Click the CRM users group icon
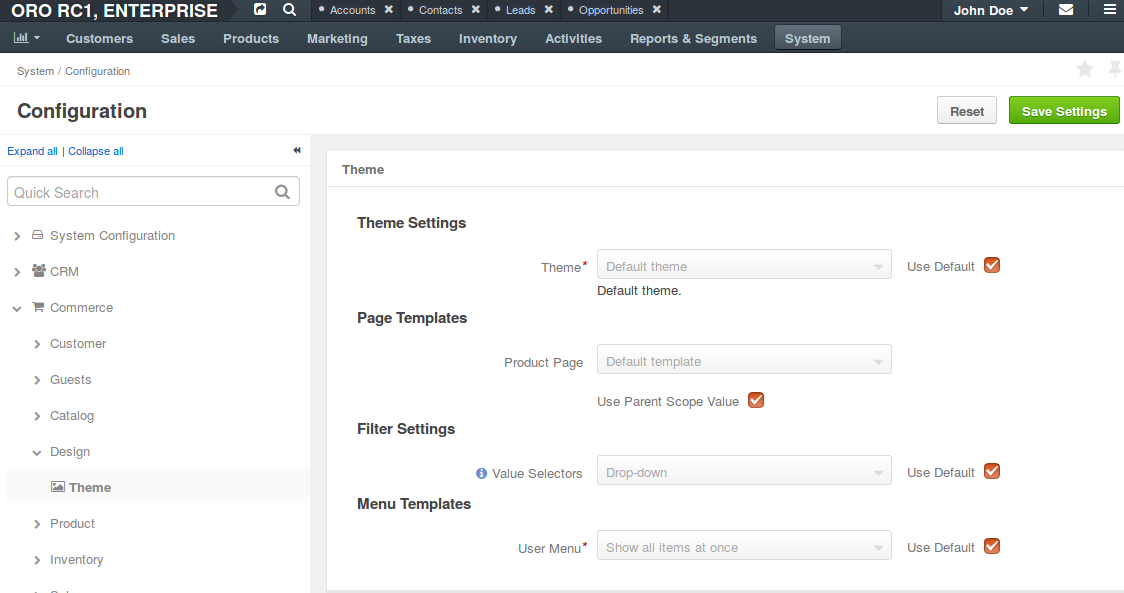 (39, 271)
